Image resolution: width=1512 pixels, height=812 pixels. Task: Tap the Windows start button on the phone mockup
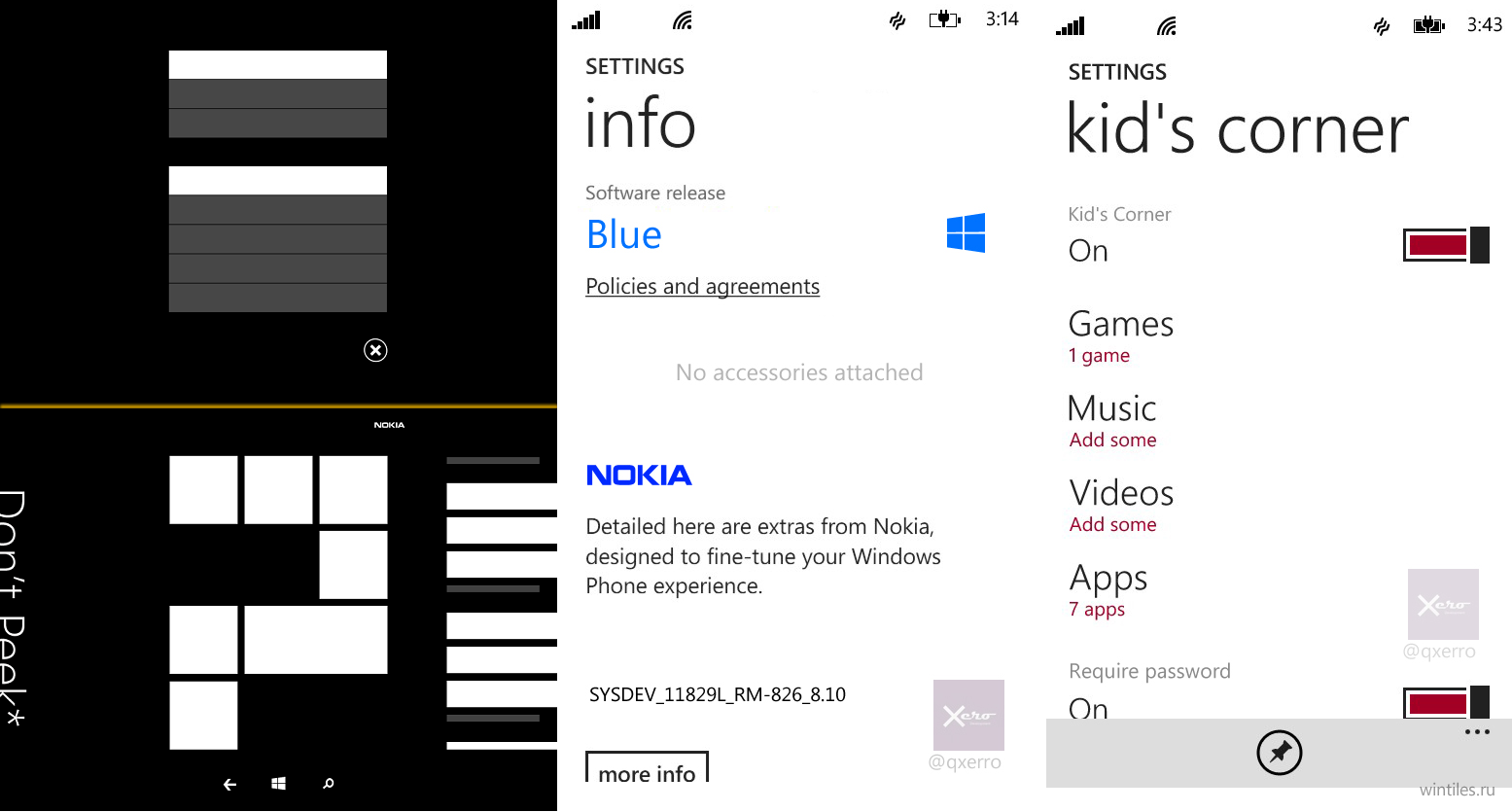tap(279, 783)
